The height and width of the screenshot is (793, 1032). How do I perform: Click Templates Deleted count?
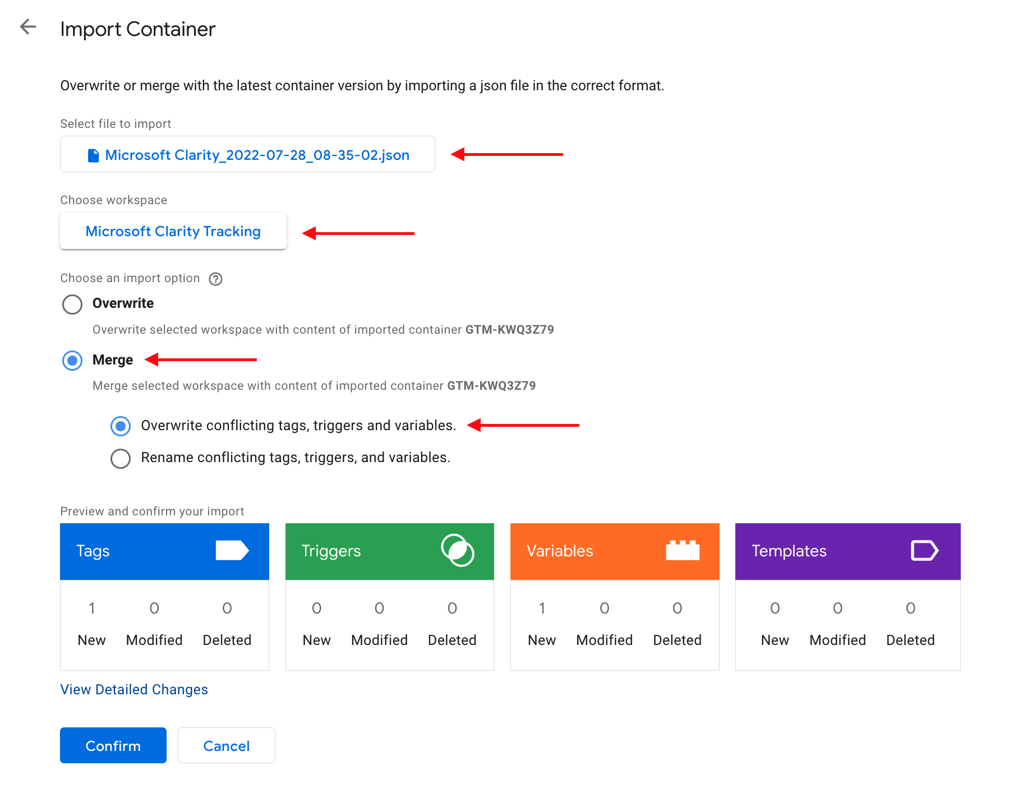[910, 608]
